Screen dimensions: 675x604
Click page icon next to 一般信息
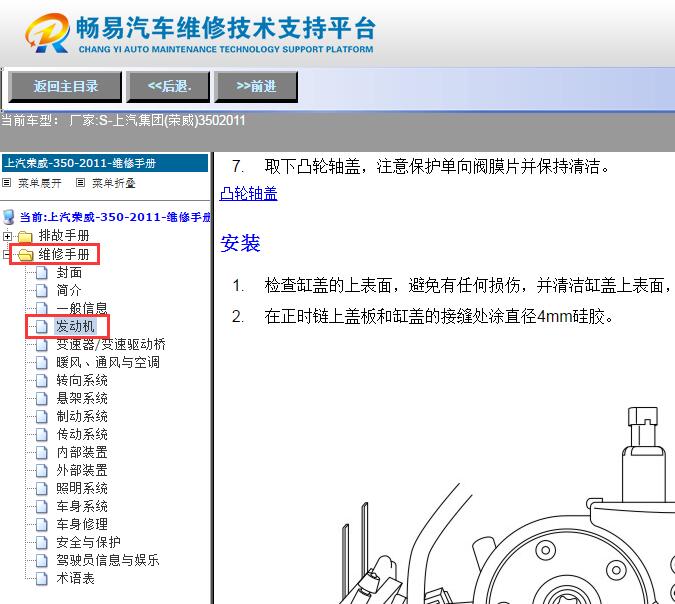click(42, 309)
